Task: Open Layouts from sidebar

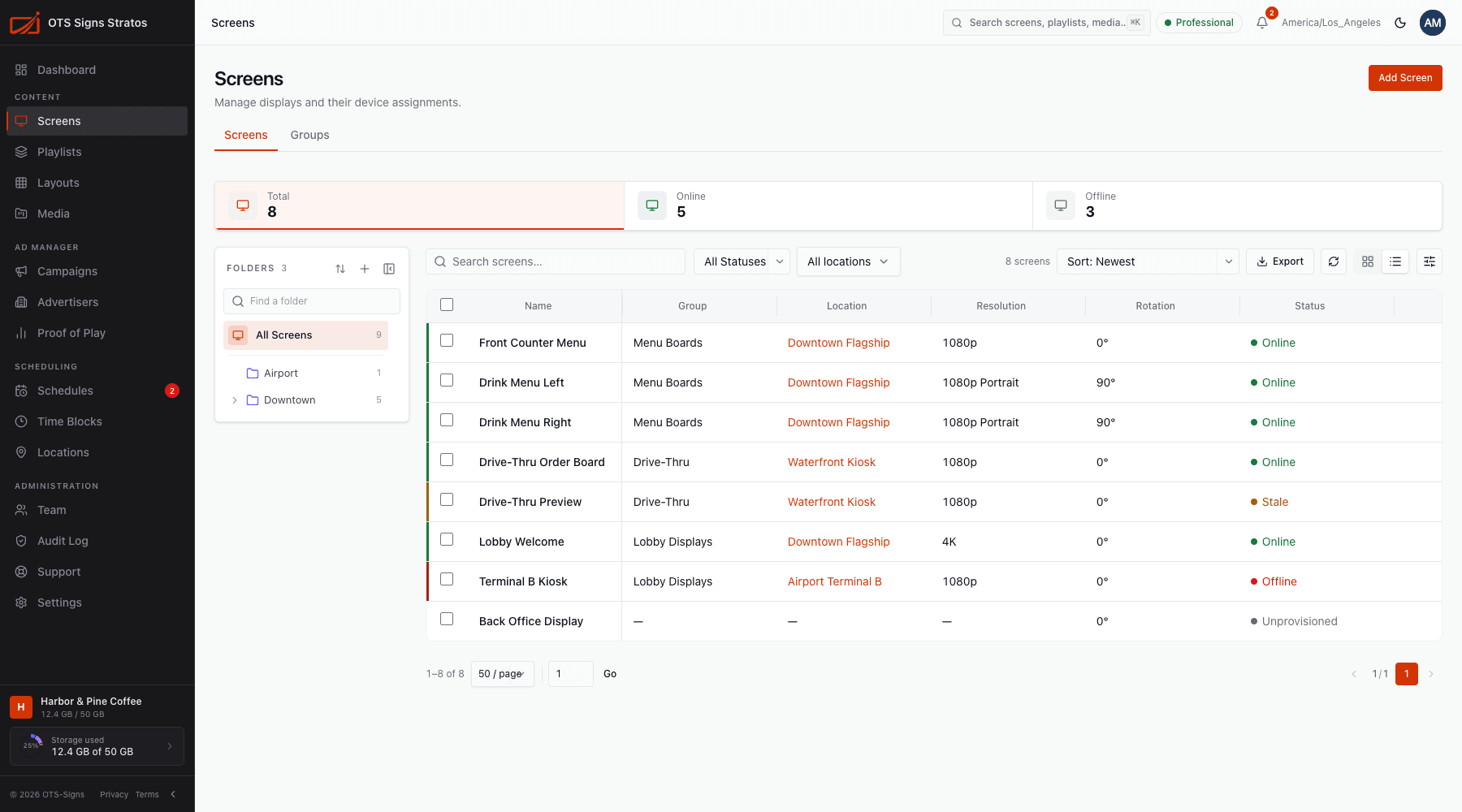Action: [97, 183]
